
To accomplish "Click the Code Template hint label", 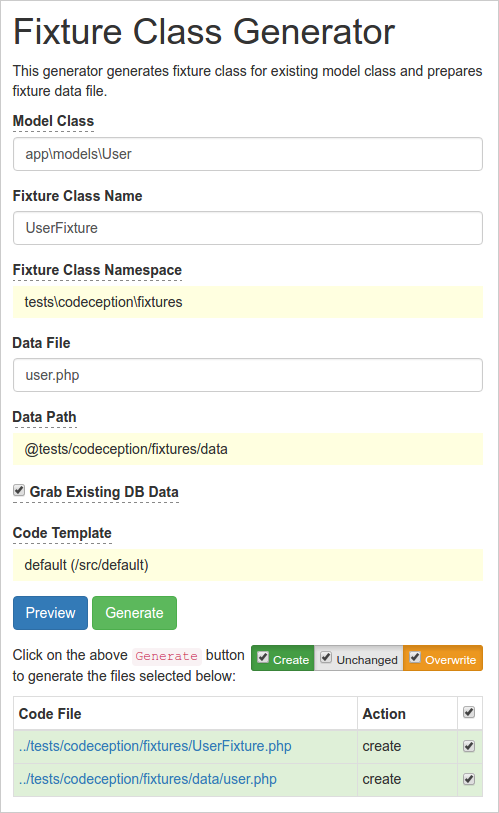I will click(x=62, y=533).
